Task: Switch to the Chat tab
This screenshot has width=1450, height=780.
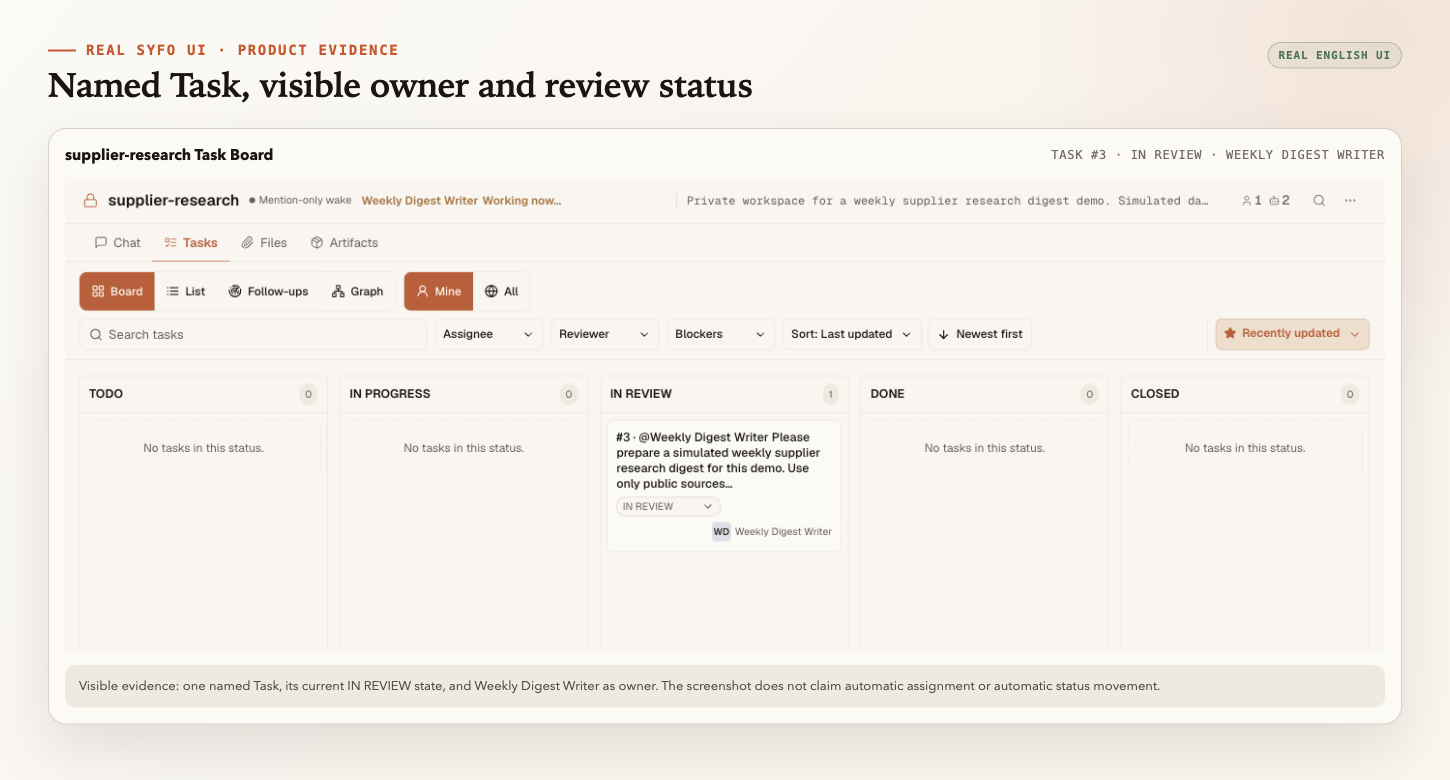Action: point(117,243)
